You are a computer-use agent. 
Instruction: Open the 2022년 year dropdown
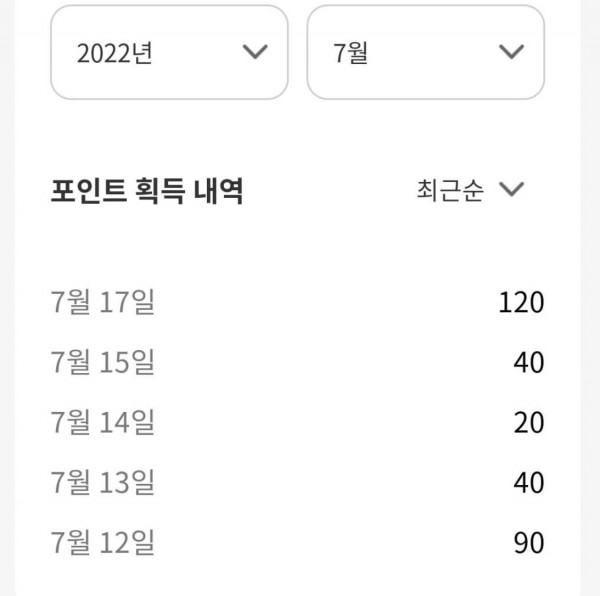[169, 52]
